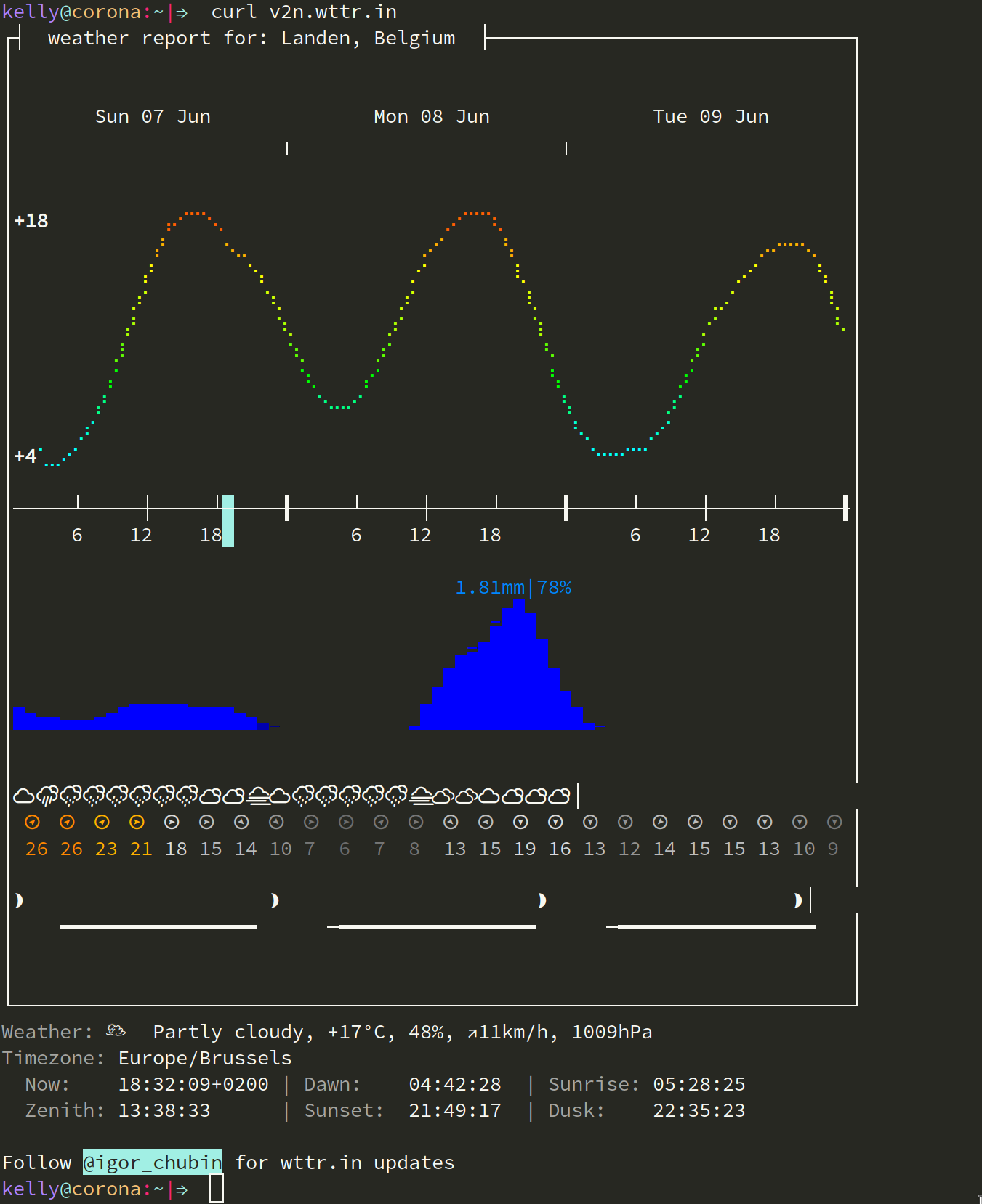982x1204 pixels.
Task: Click the 'Timezone:' label
Action: point(54,1058)
